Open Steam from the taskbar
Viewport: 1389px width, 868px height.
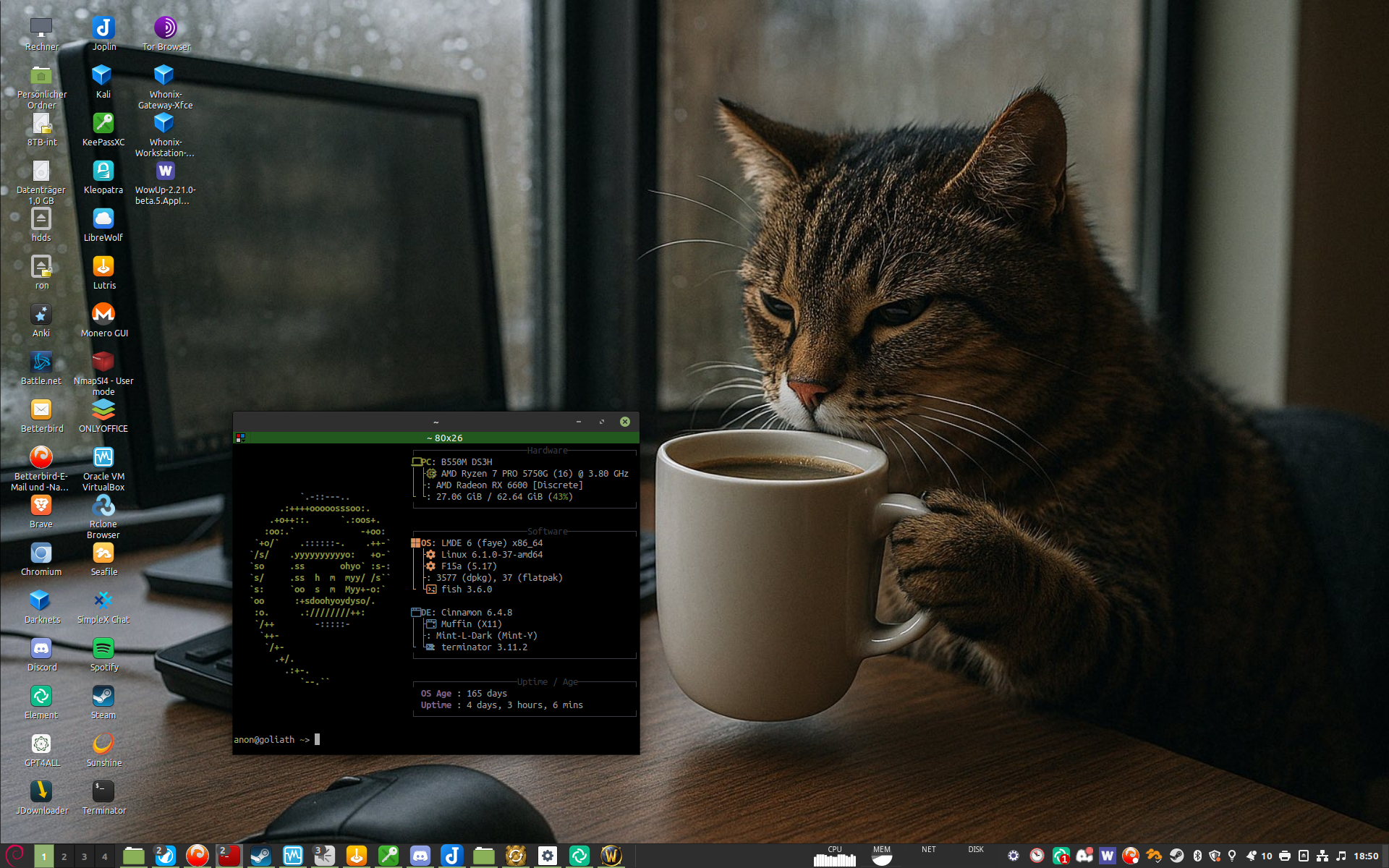[x=260, y=856]
